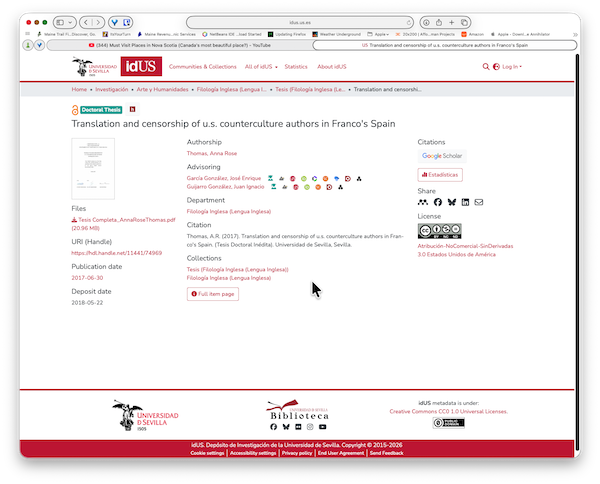600x484 pixels.
Task: Open the Weather Underground bookmark
Action: [337, 34]
